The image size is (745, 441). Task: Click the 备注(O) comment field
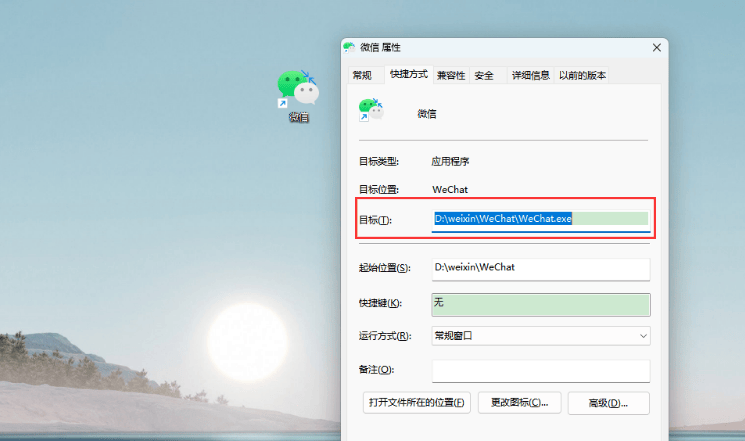tap(541, 371)
